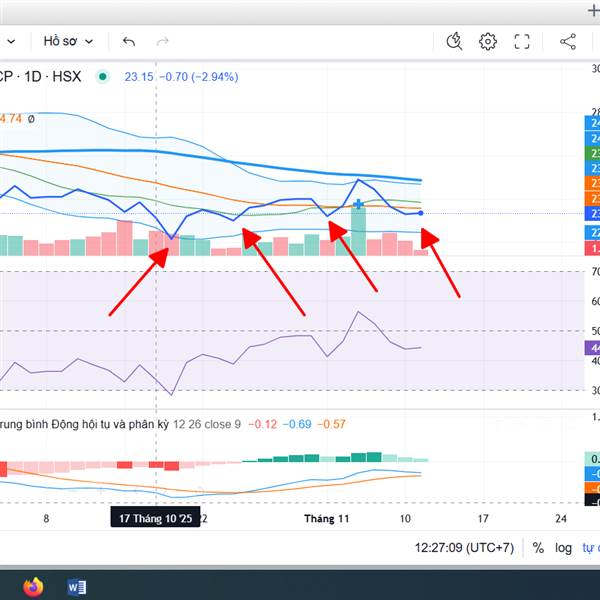This screenshot has height=600, width=600.
Task: Open the quick search lightning icon
Action: tap(454, 41)
